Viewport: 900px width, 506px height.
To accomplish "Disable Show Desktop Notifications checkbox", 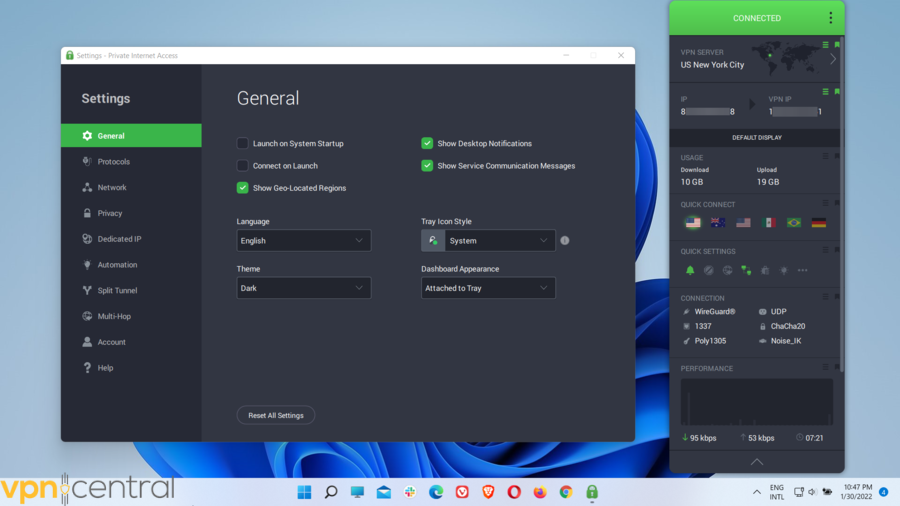I will click(x=427, y=143).
